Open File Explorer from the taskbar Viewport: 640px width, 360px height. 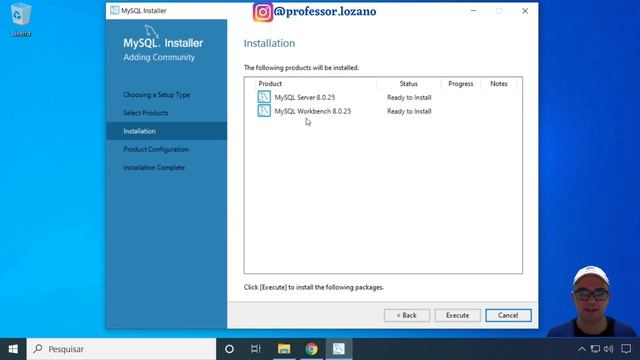tap(284, 349)
